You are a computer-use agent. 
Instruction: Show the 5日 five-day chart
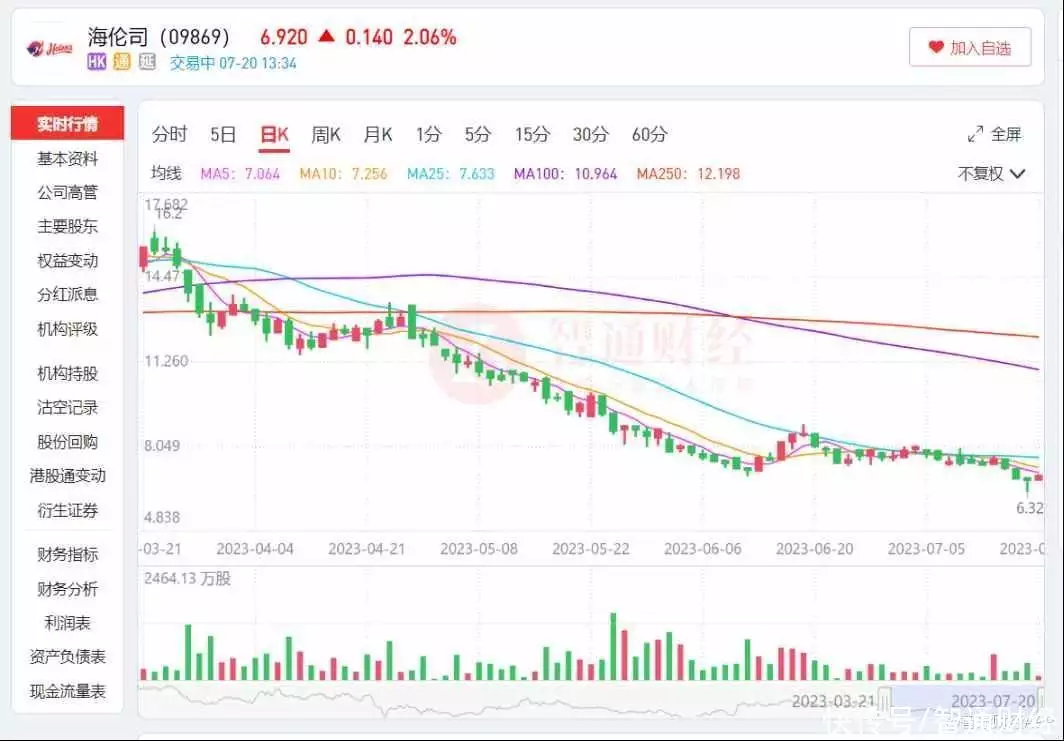pyautogui.click(x=223, y=134)
